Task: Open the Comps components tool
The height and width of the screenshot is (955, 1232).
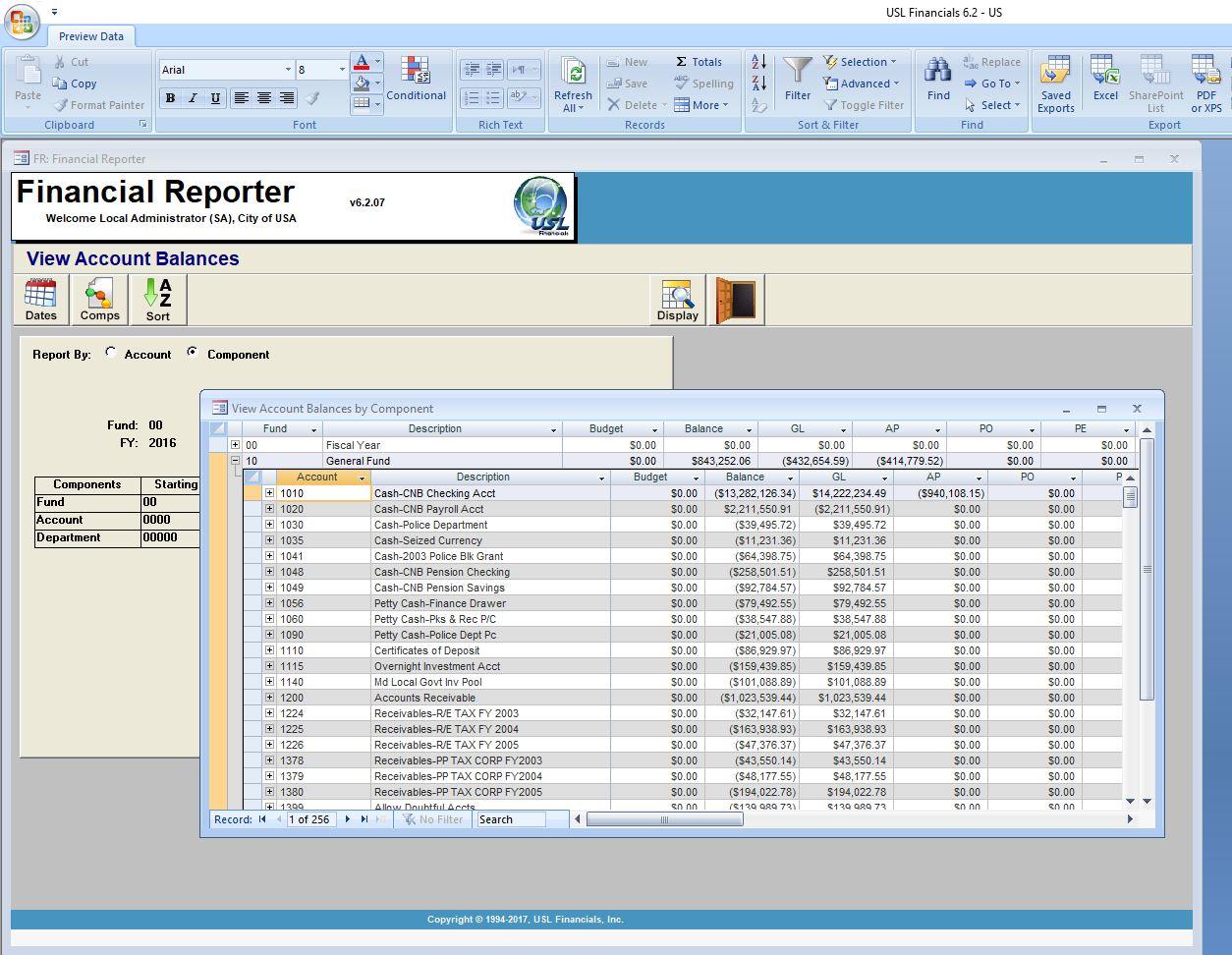Action: point(99,300)
